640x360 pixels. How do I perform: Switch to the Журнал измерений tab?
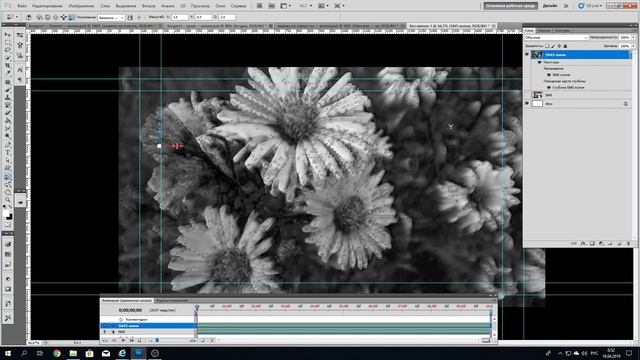click(171, 300)
